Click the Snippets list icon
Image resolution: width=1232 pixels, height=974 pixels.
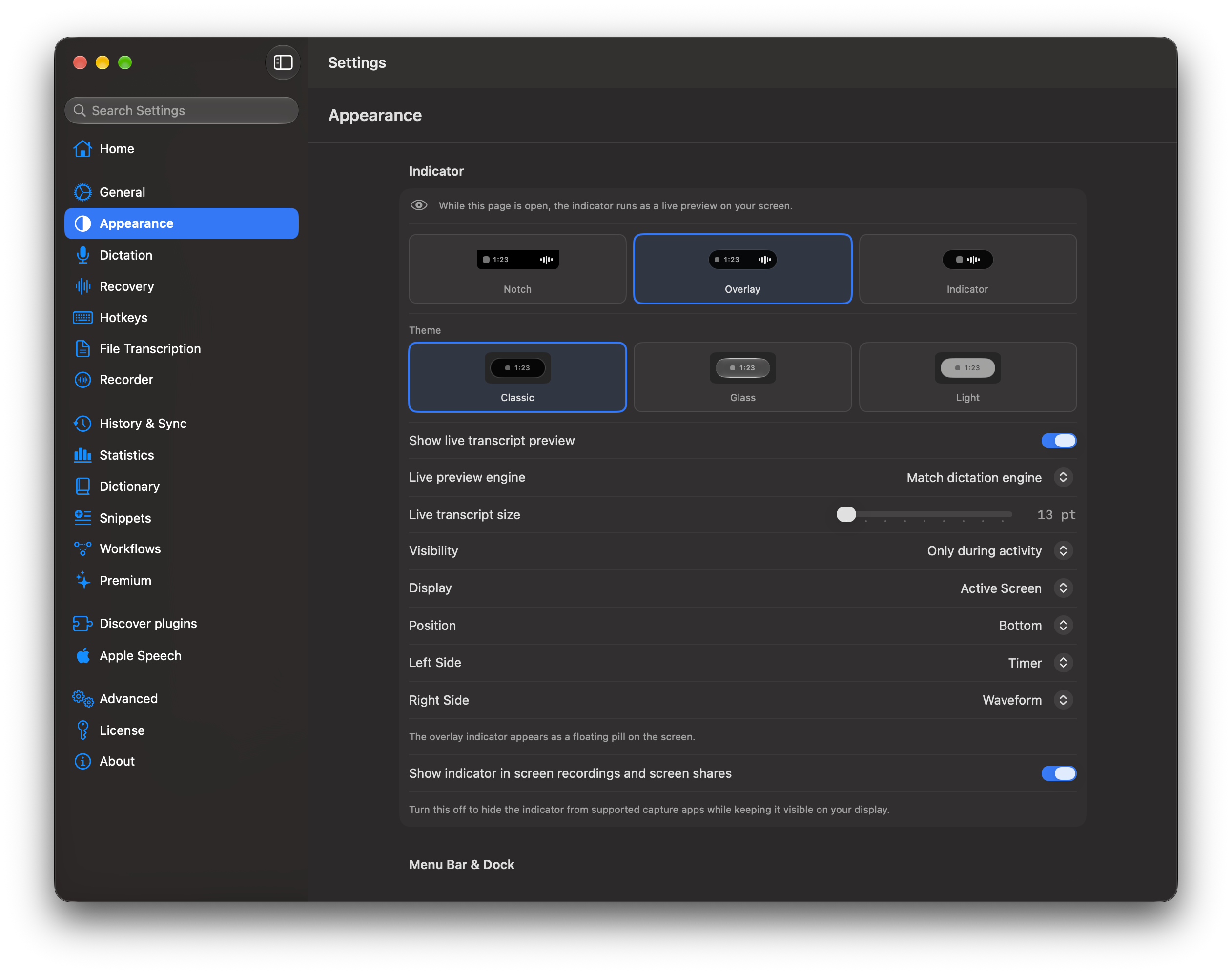(82, 518)
